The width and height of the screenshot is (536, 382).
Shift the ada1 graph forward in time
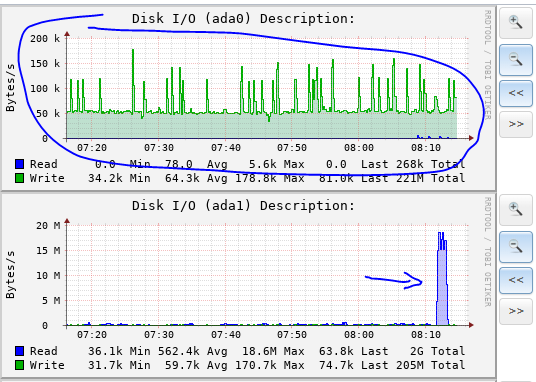pos(515,311)
